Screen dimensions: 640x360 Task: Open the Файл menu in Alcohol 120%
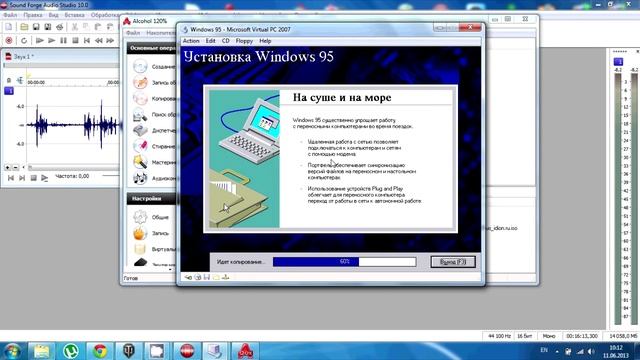point(133,33)
